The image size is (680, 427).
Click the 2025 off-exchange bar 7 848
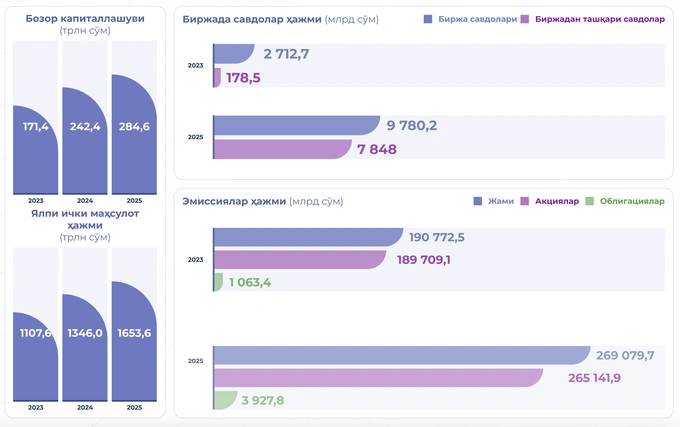pos(282,149)
